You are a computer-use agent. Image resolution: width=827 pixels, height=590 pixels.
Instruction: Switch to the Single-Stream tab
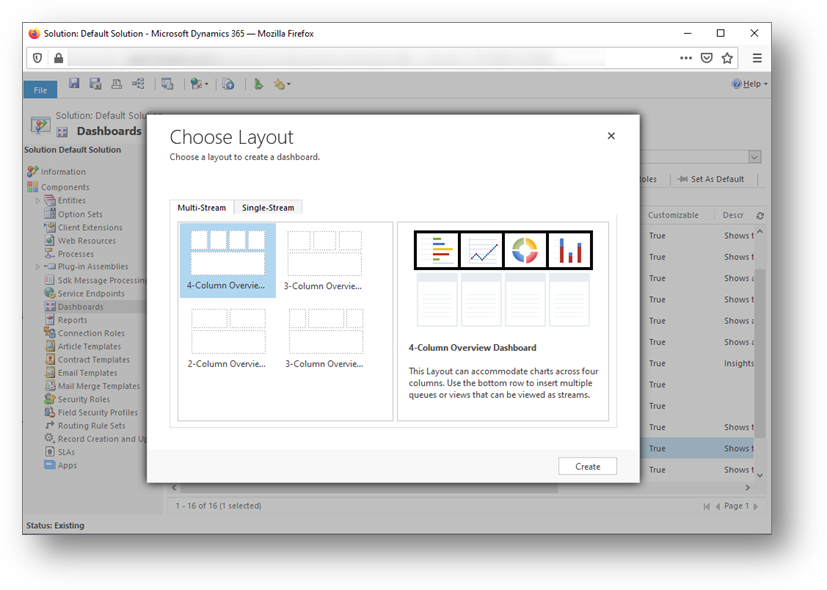(266, 207)
